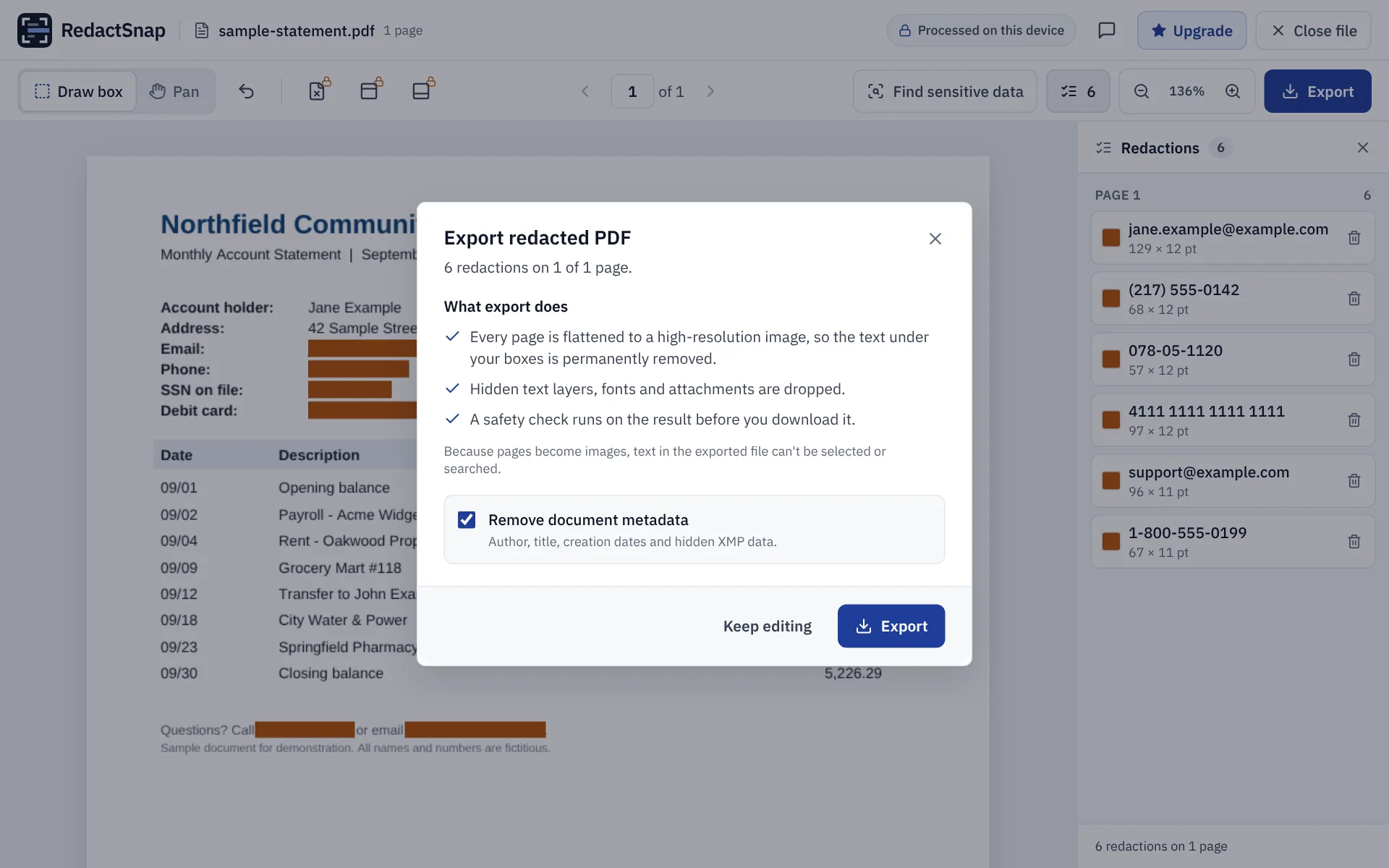Screen dimensions: 1389x868
Task: Click the page number input field
Action: (x=632, y=91)
